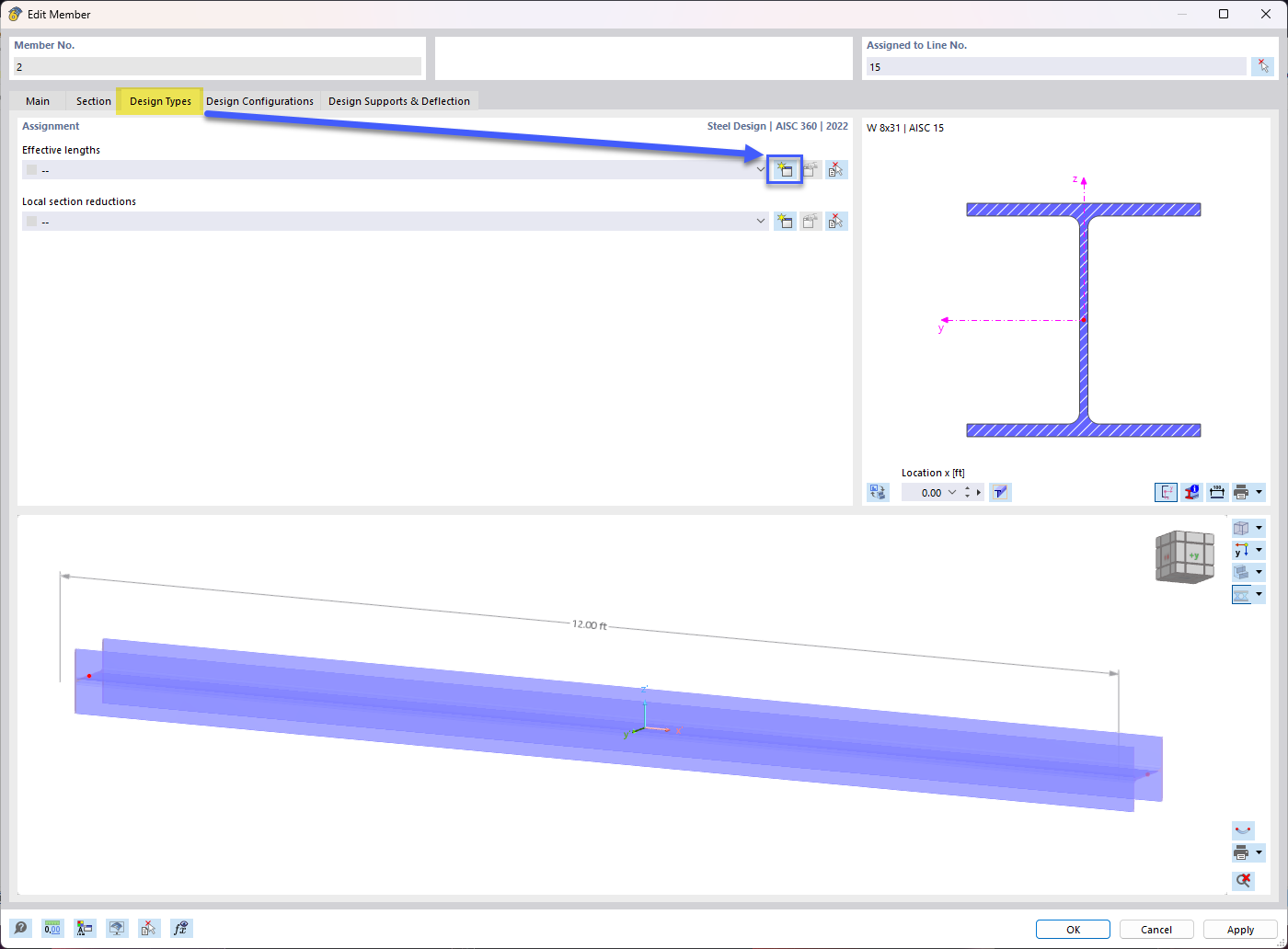
Task: Click the y-axis view direction button
Action: 1242,550
